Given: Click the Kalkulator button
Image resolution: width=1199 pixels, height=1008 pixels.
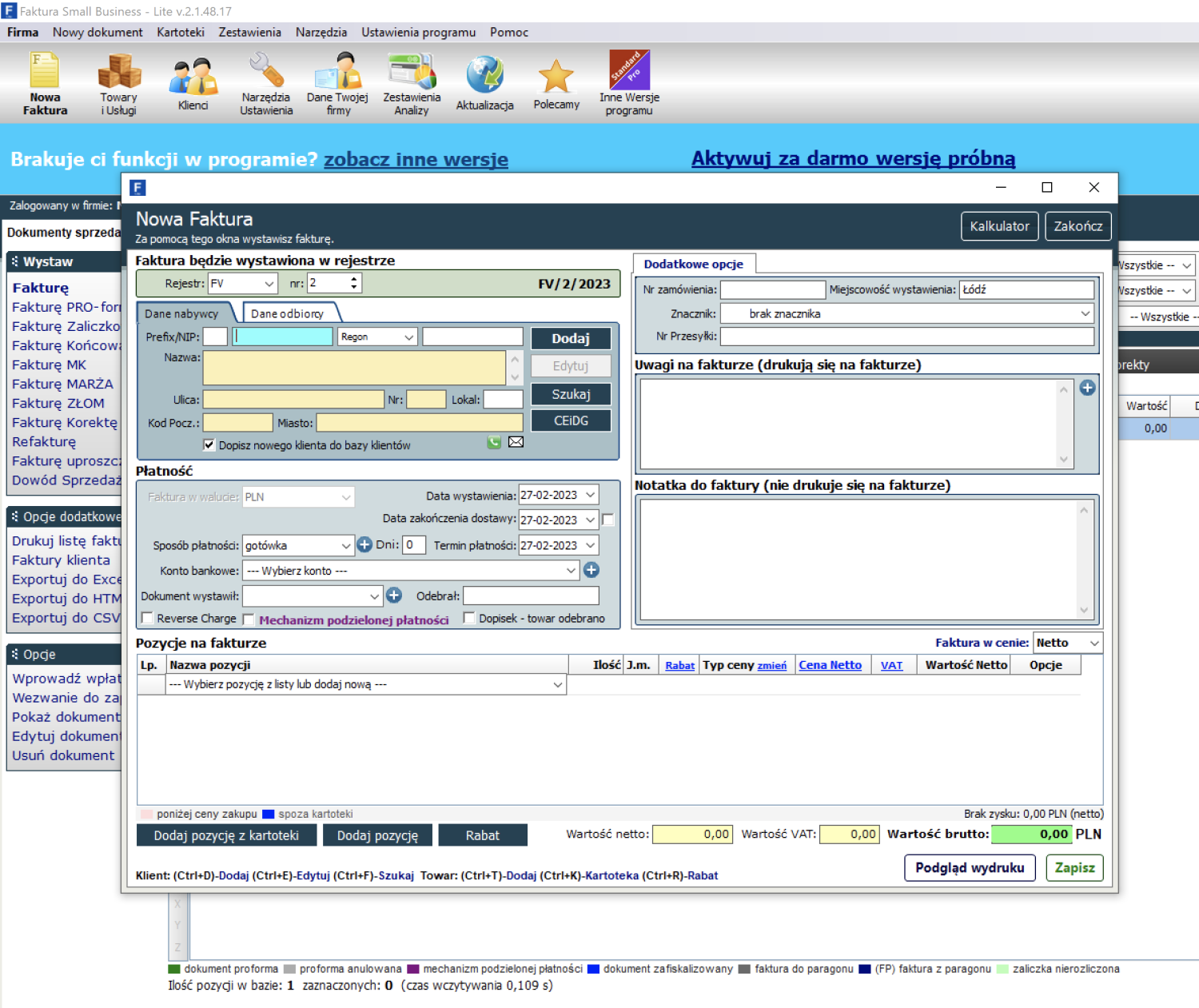Looking at the screenshot, I should pos(999,226).
